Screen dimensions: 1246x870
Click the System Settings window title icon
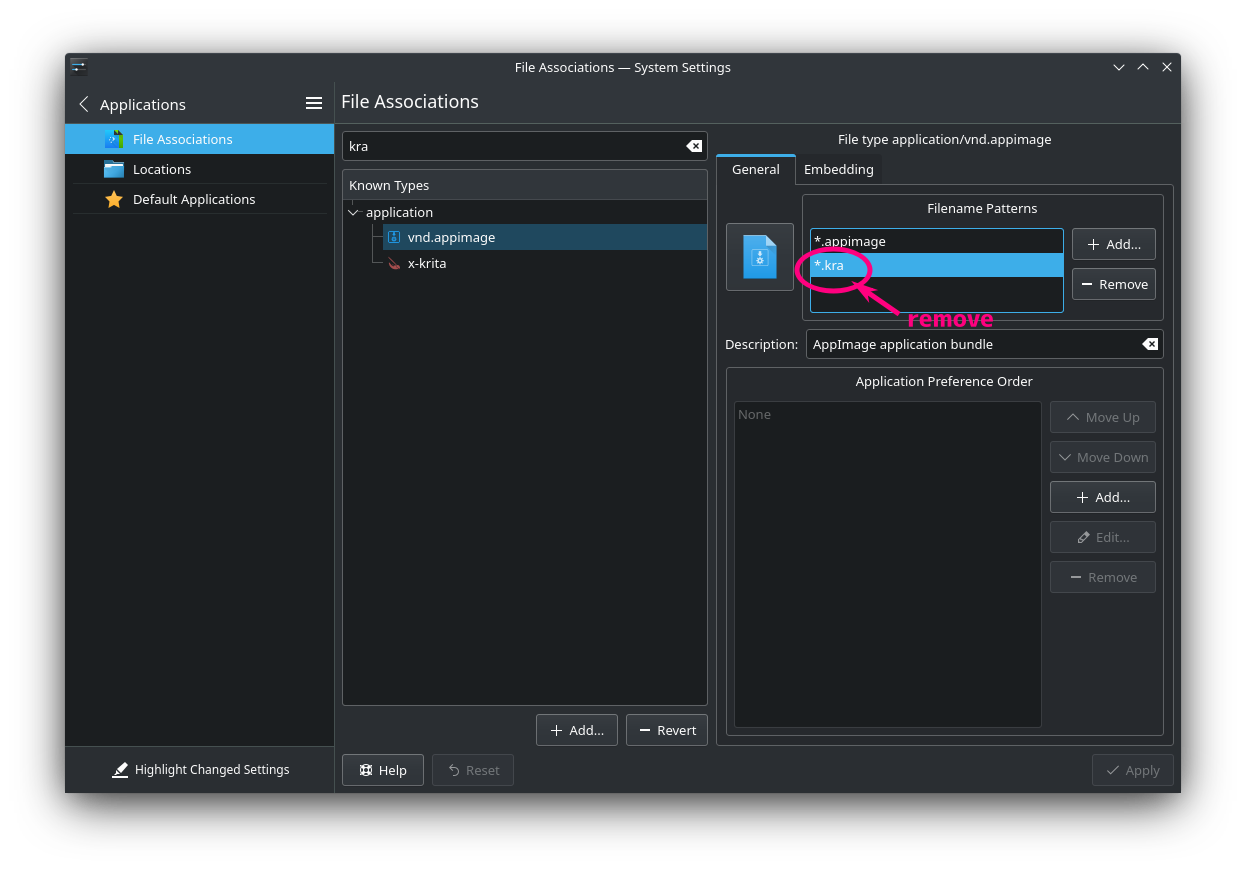[79, 67]
